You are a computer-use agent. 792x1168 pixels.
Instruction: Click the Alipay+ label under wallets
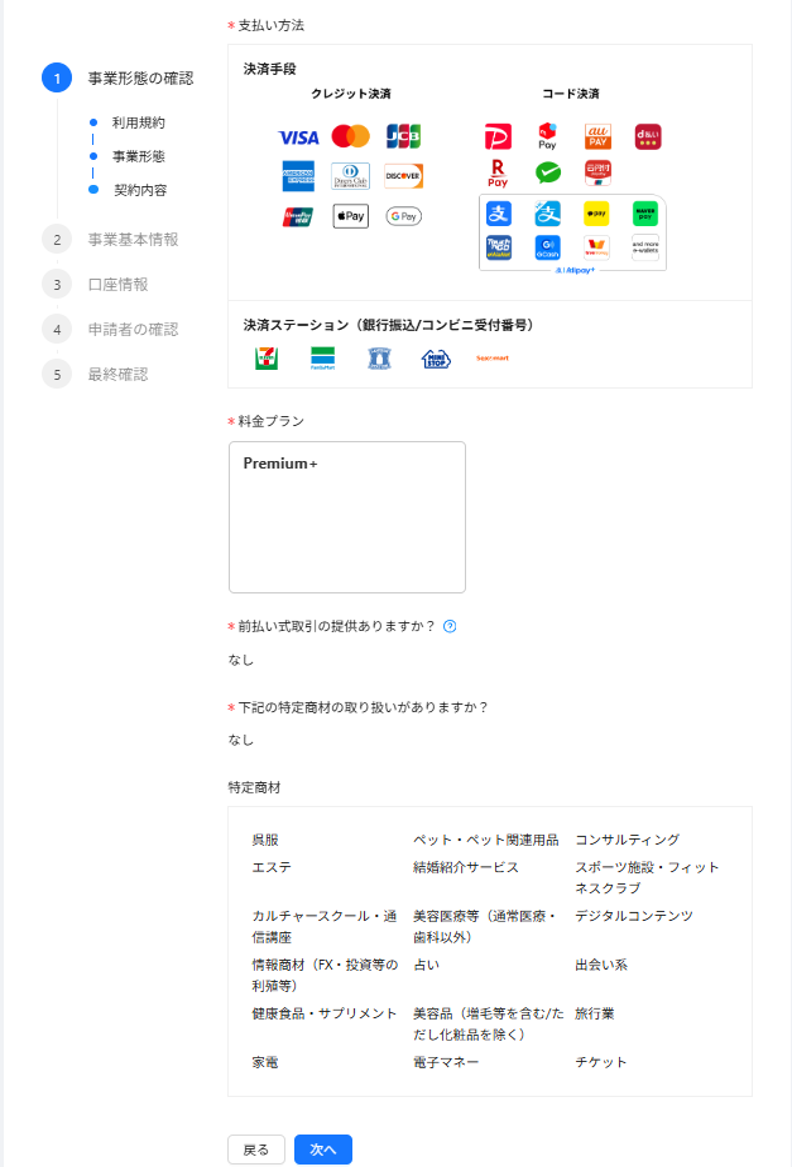tap(574, 270)
